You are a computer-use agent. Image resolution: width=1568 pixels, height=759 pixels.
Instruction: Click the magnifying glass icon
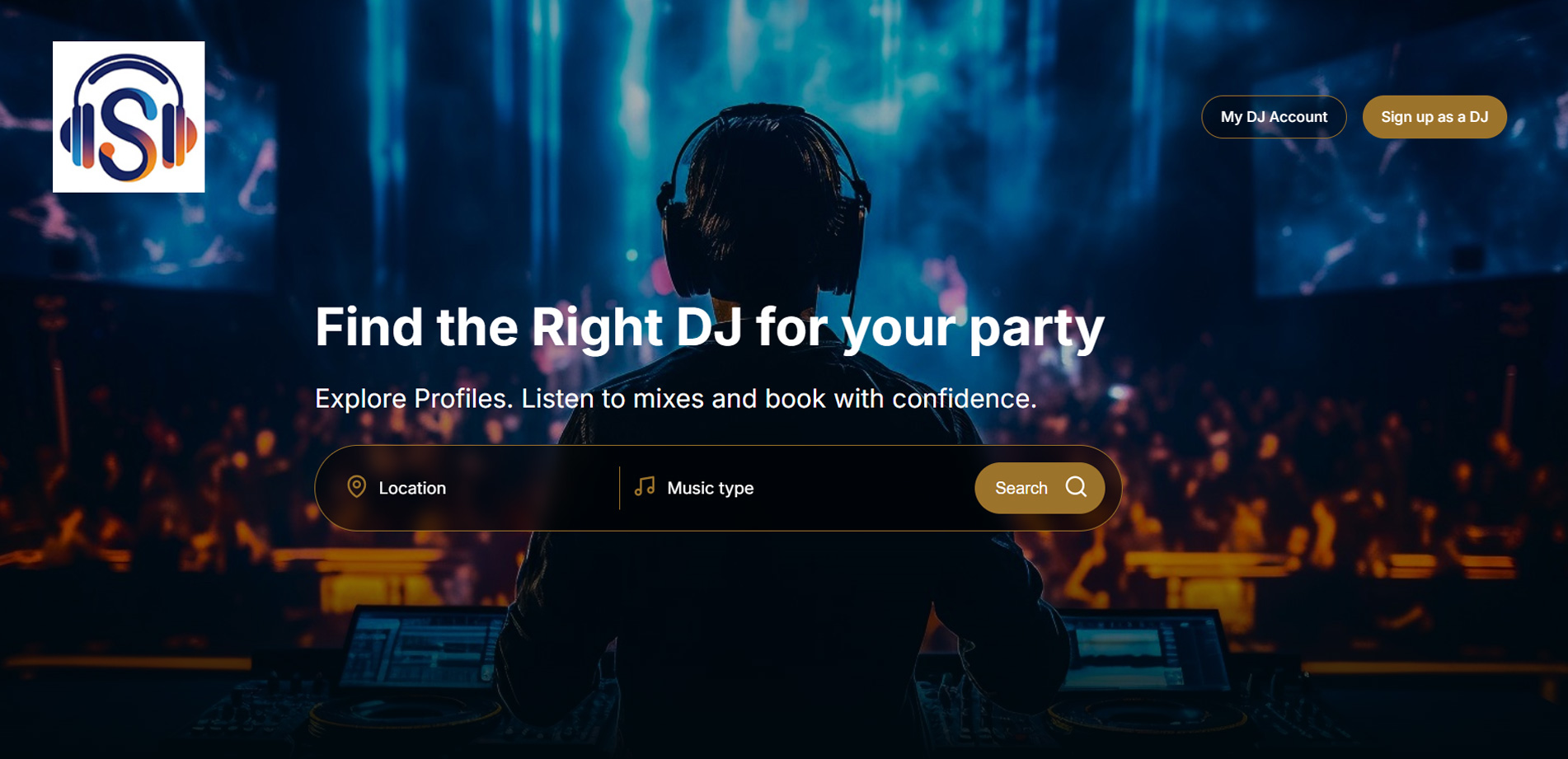point(1076,487)
